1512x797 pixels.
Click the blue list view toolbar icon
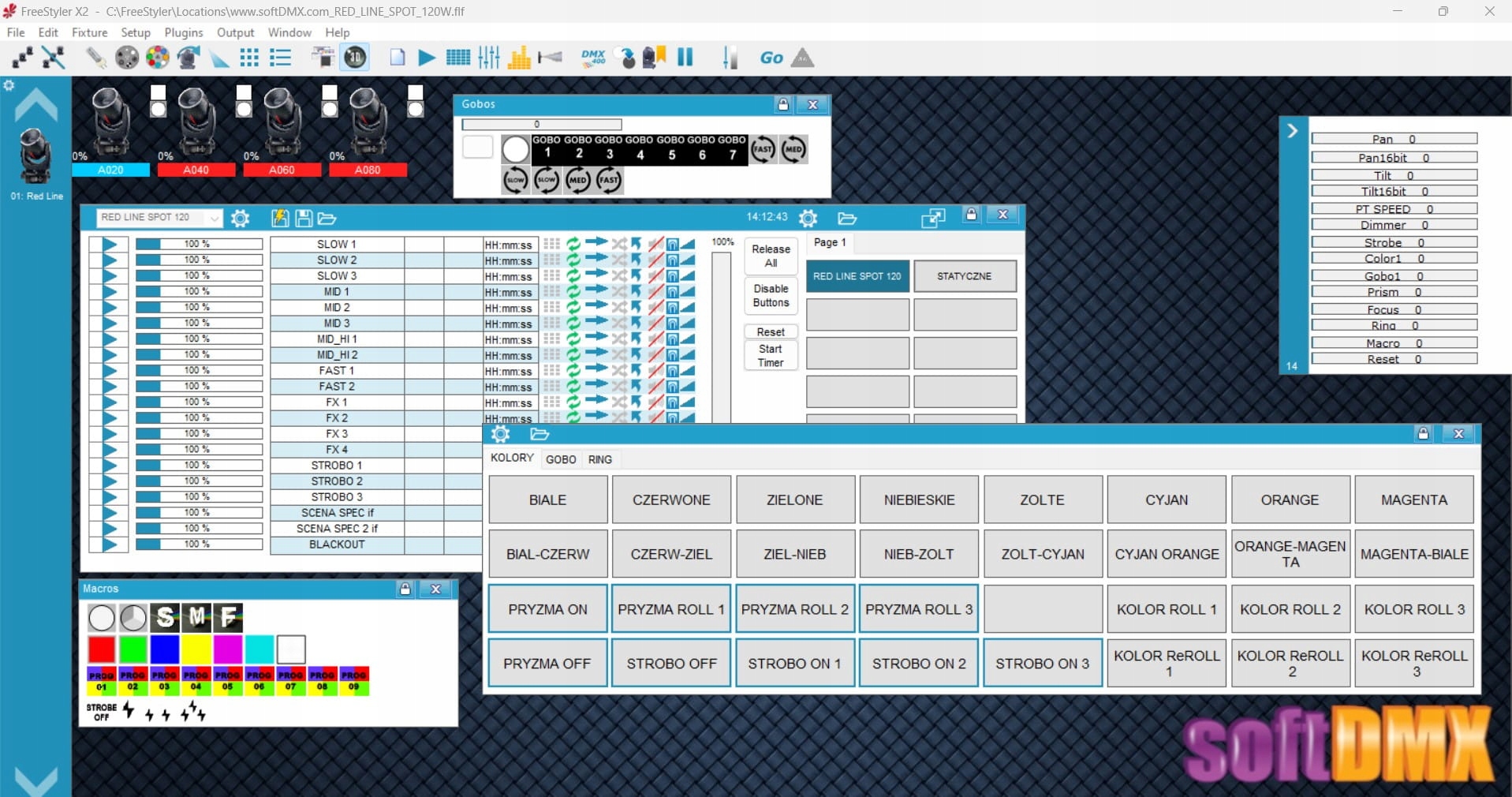click(x=280, y=58)
